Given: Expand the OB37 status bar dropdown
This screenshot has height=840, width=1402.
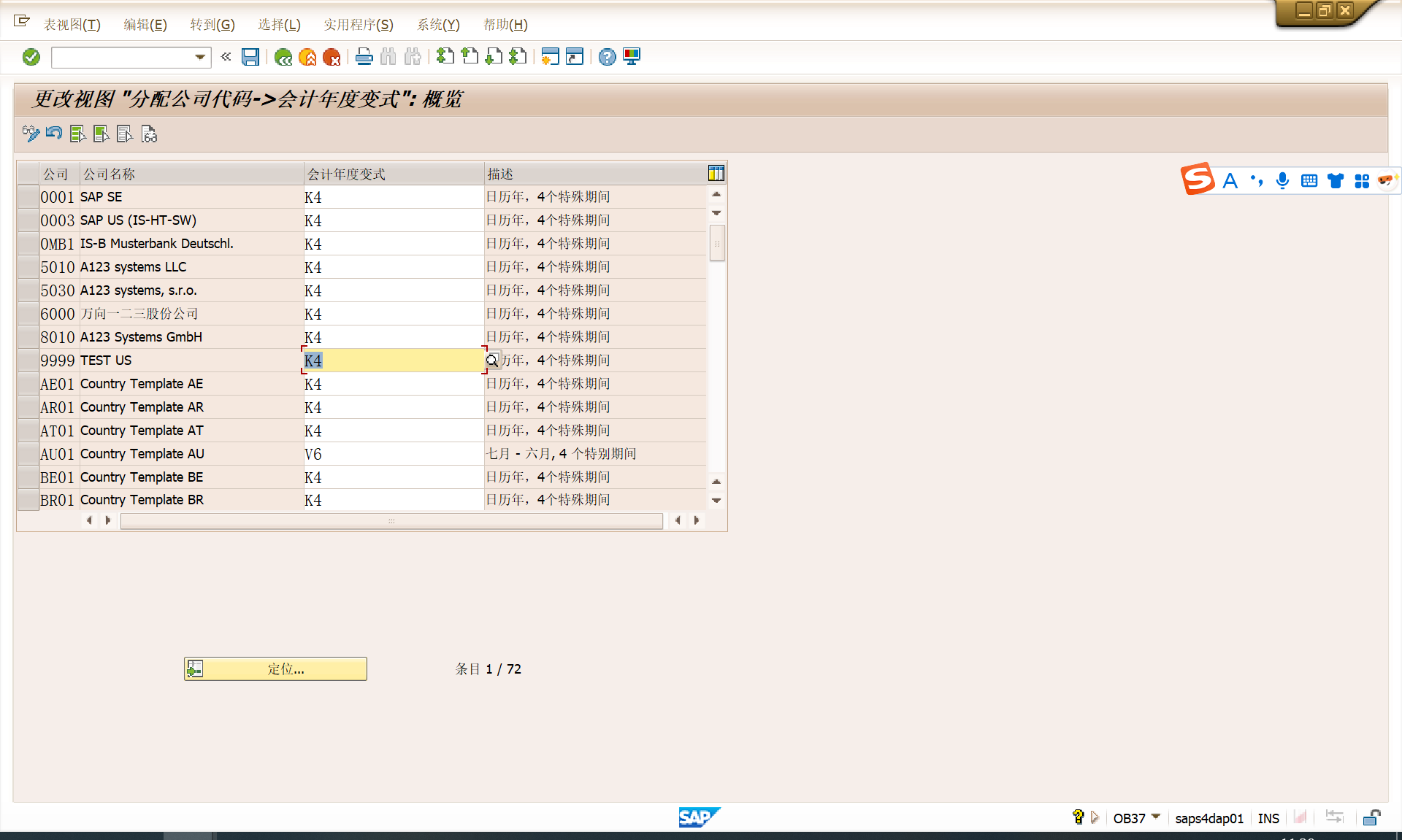Looking at the screenshot, I should point(1156,817).
